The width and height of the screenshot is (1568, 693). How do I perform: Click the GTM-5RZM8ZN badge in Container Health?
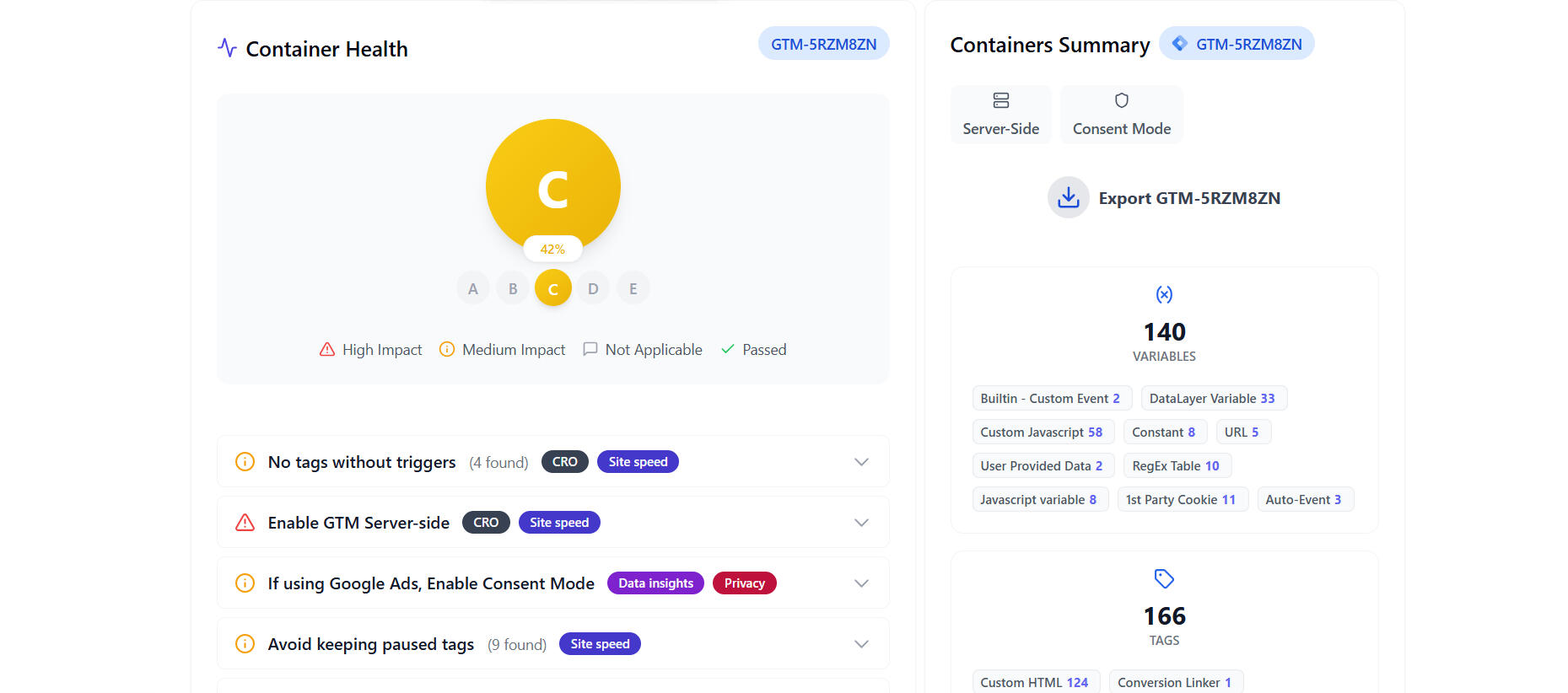point(823,44)
